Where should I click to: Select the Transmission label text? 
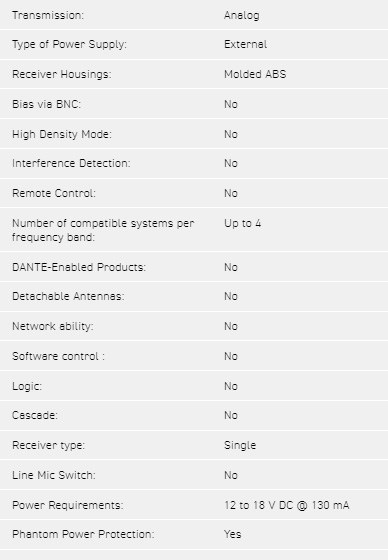[x=48, y=15]
